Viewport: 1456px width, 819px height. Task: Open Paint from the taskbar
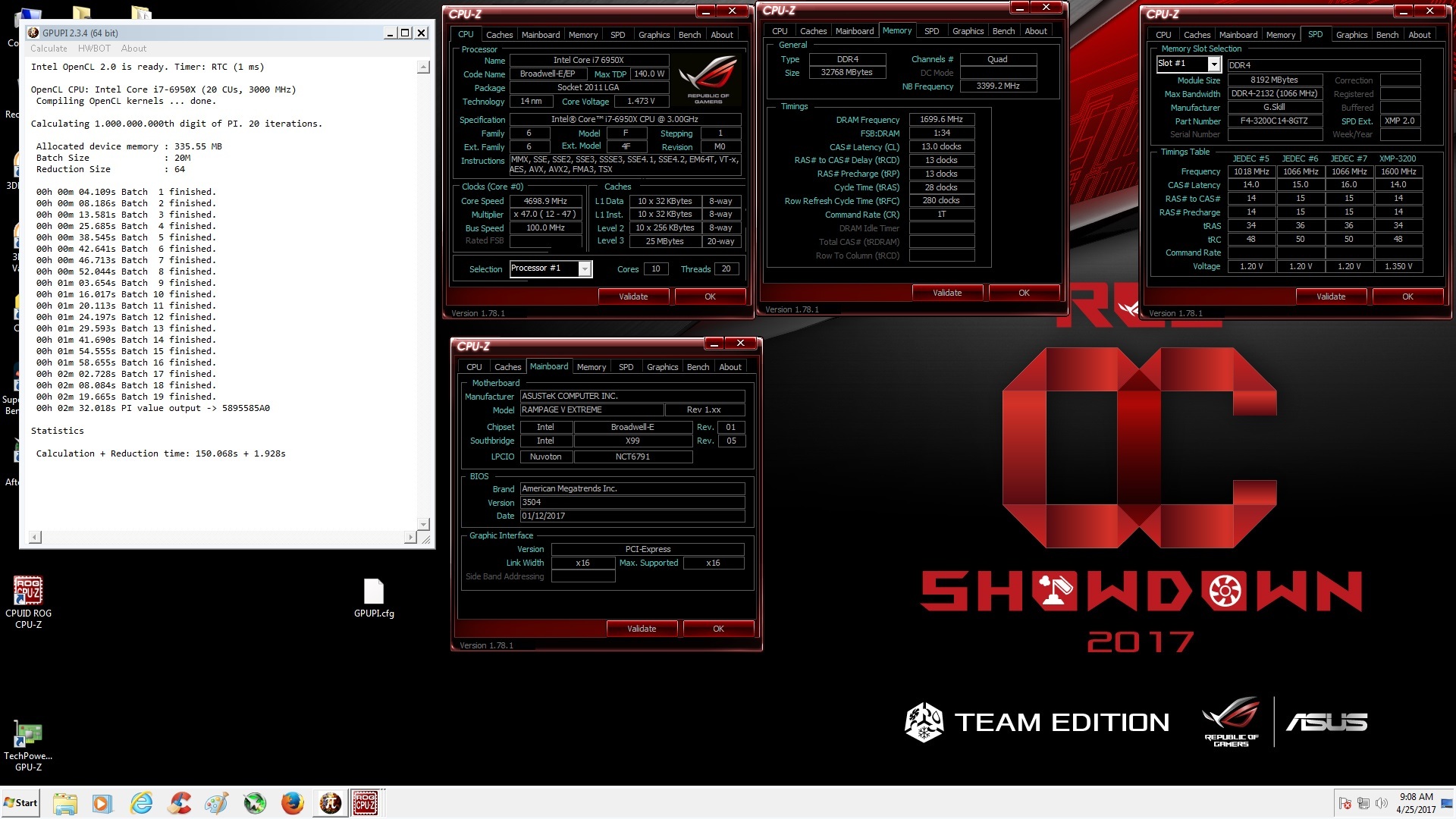coord(217,803)
